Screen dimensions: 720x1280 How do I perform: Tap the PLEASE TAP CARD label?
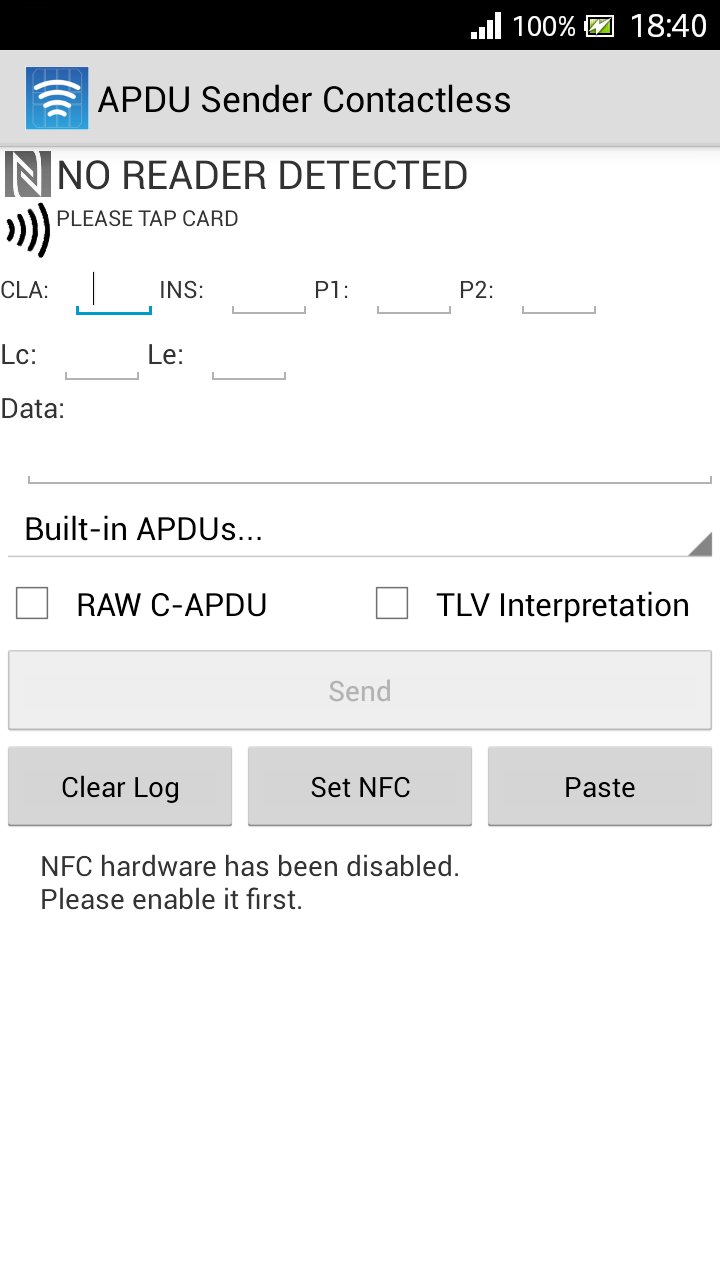[148, 218]
